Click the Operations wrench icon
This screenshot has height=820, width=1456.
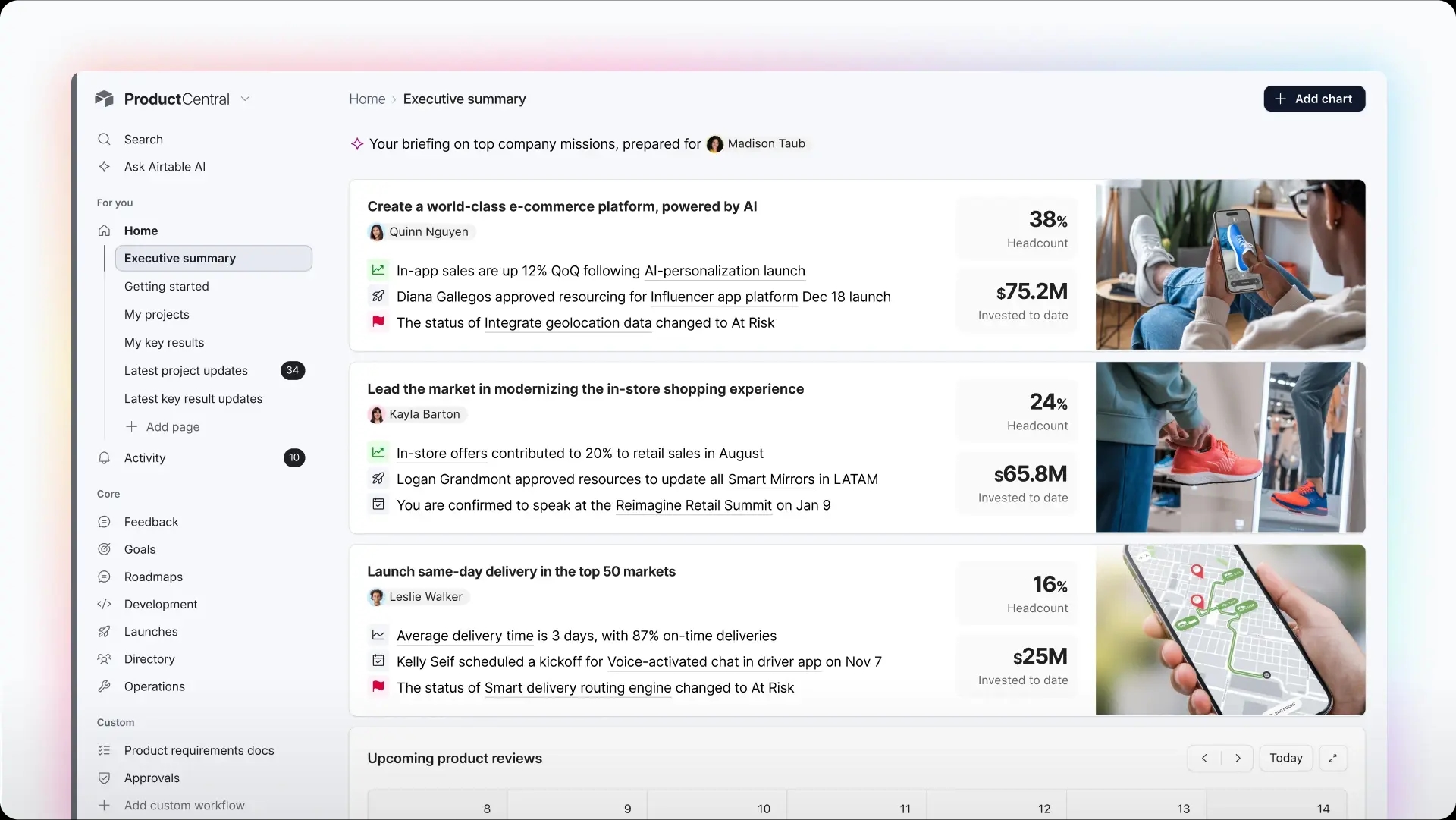[x=104, y=686]
